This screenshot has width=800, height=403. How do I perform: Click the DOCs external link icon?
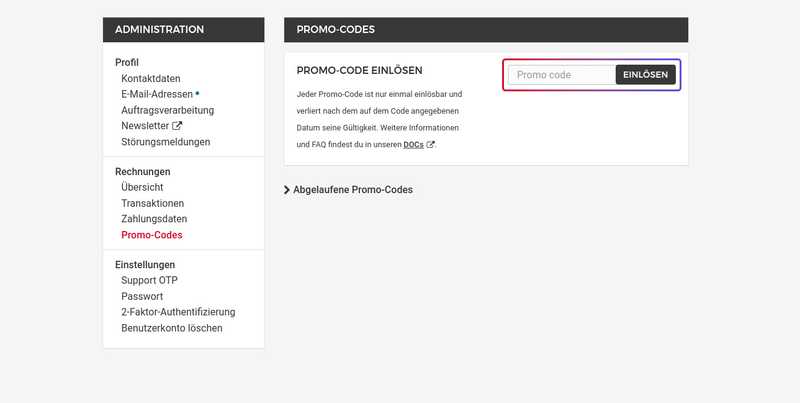[431, 145]
